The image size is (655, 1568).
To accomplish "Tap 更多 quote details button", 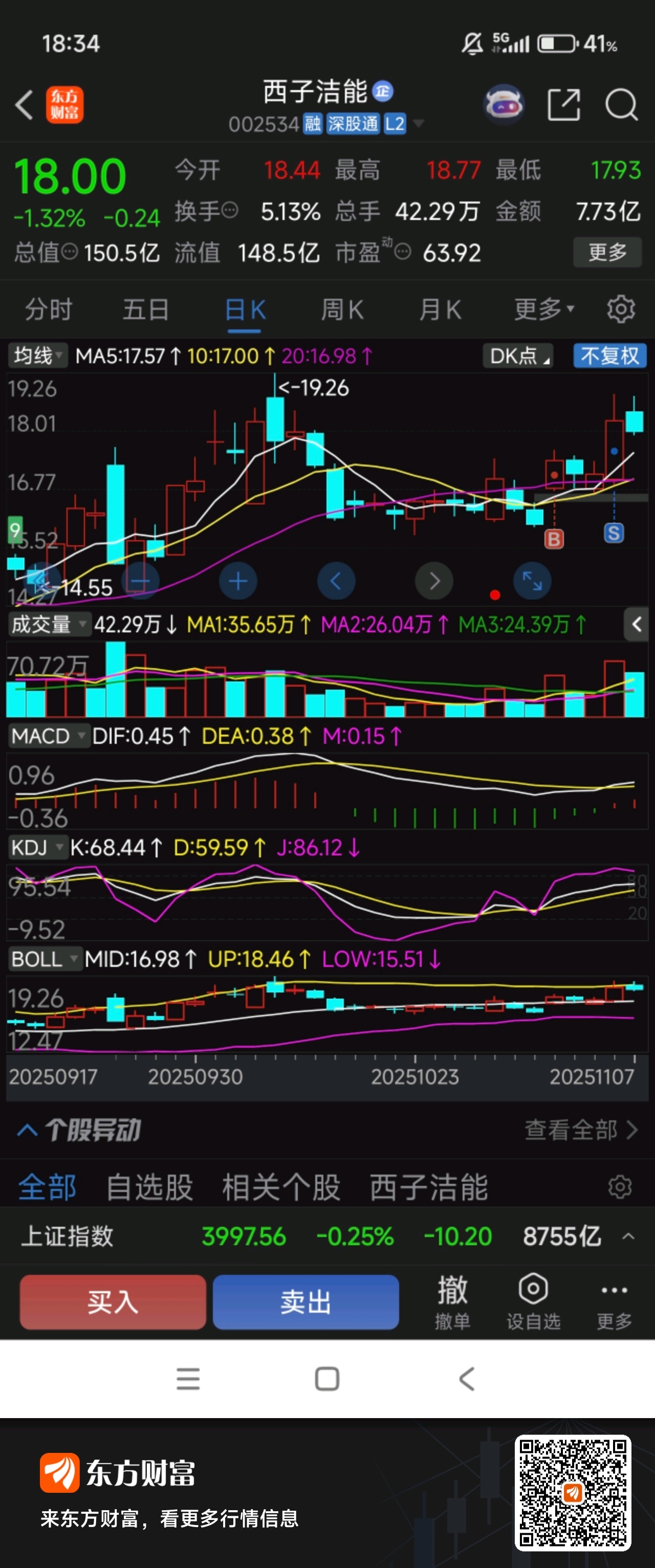I will pos(607,251).
